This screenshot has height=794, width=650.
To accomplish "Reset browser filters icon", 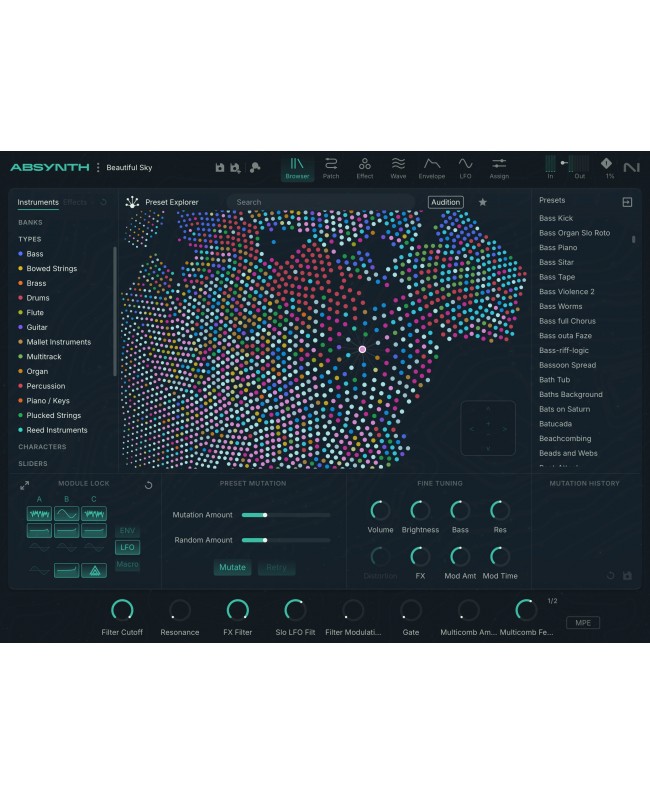I will coord(103,202).
